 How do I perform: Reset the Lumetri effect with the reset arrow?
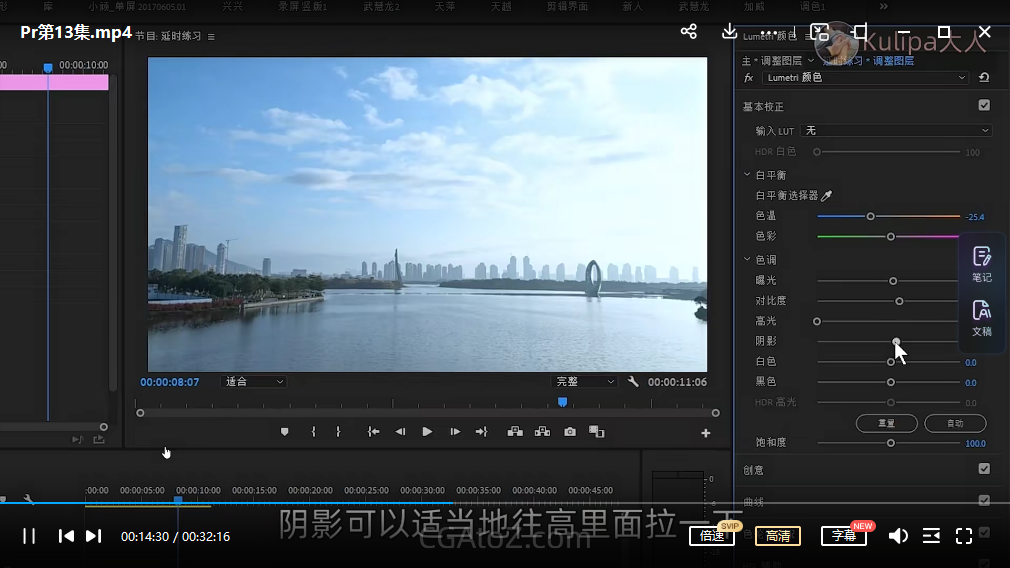click(984, 78)
